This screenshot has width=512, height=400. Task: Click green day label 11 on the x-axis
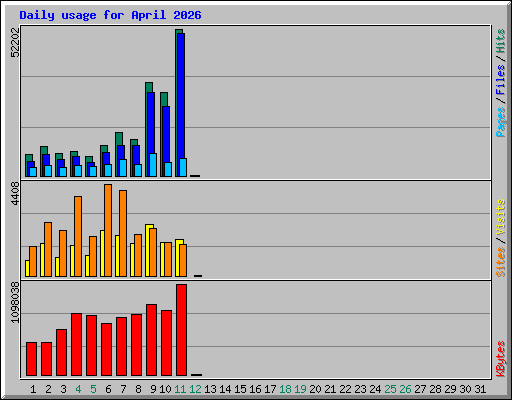180,389
